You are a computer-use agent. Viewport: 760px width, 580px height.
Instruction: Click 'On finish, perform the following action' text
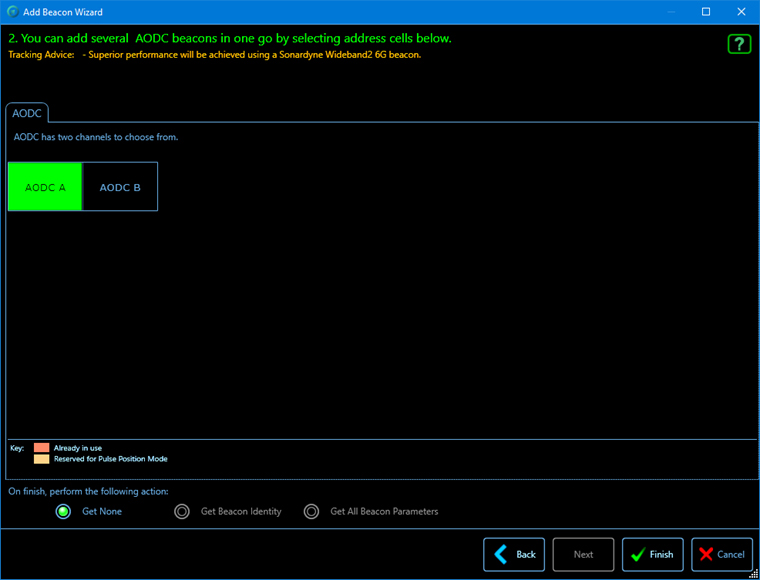pyautogui.click(x=88, y=491)
